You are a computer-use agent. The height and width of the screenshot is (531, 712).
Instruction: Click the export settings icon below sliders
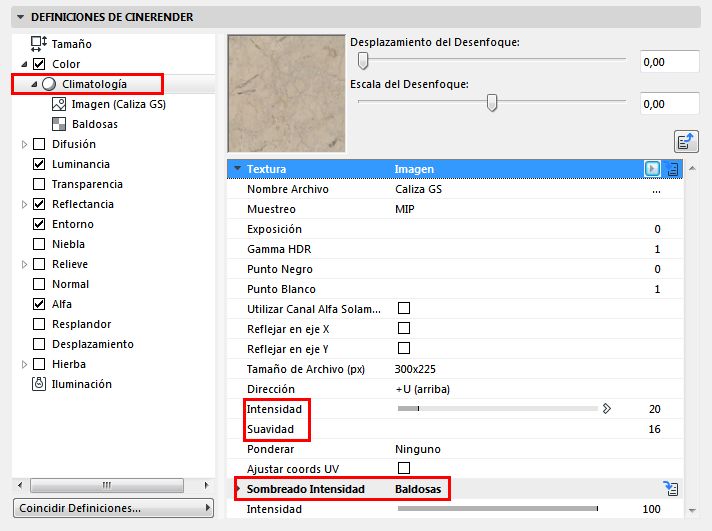click(x=686, y=142)
